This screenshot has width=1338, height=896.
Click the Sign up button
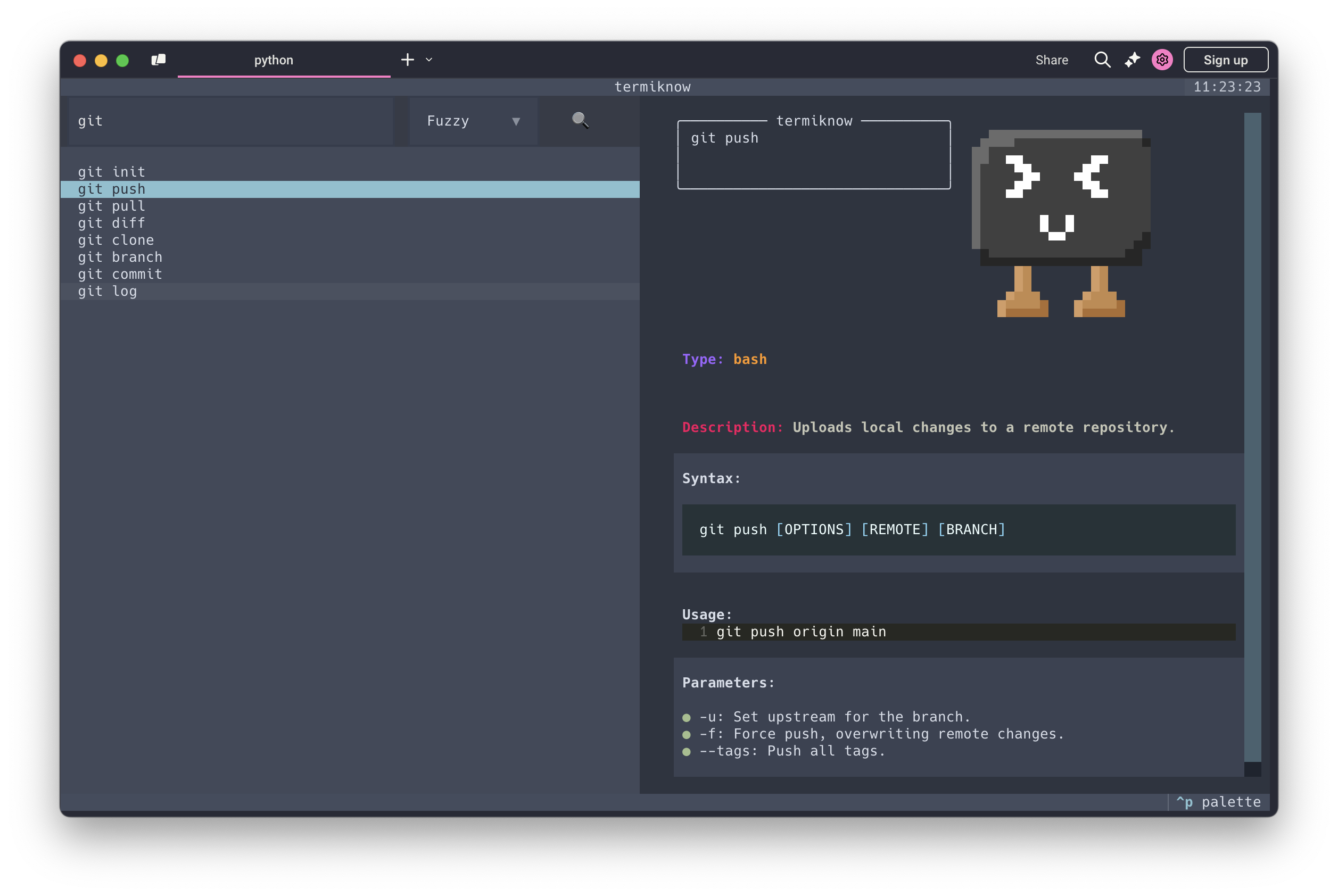1225,60
